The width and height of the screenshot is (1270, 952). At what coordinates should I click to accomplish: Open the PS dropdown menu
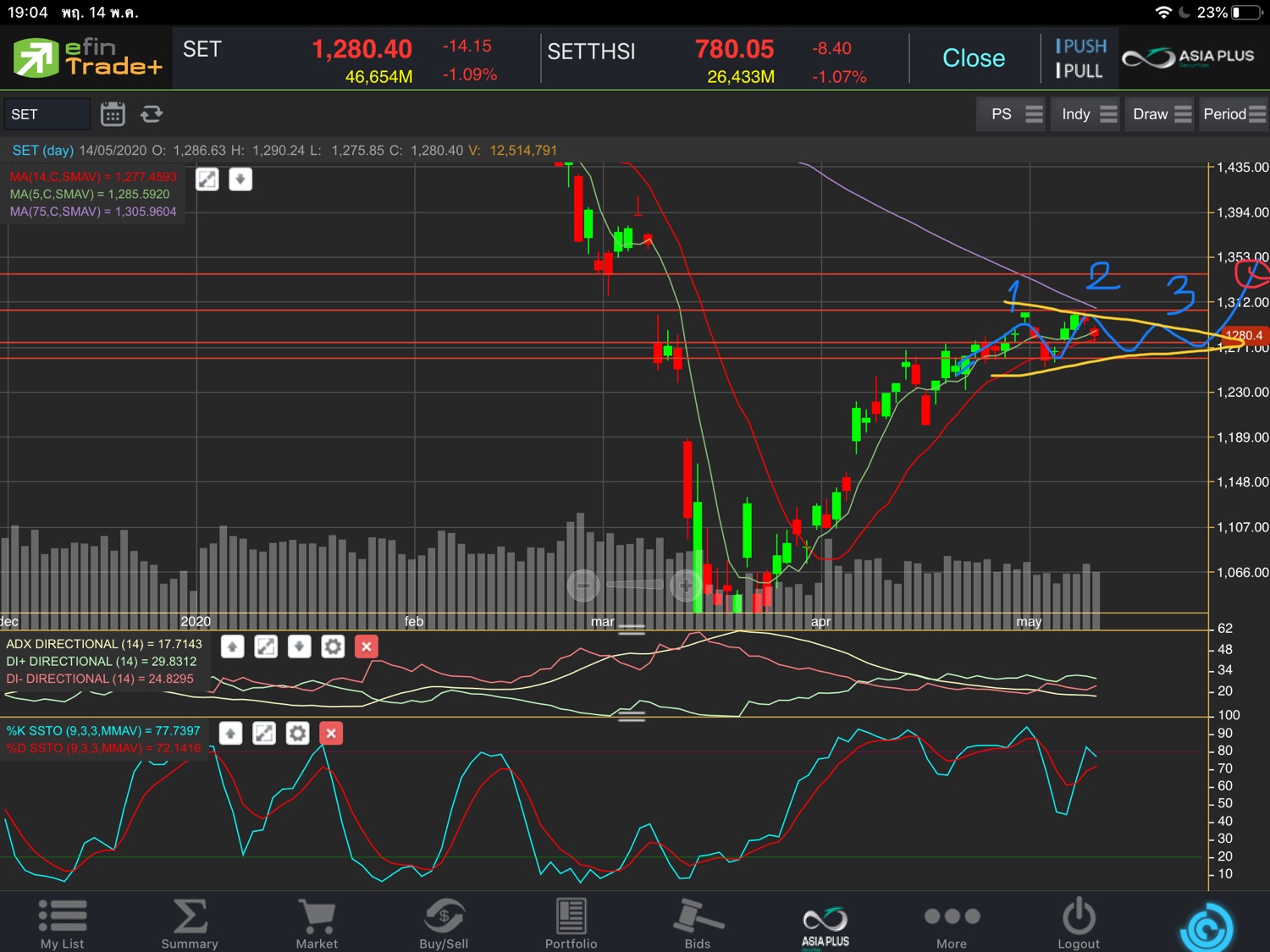click(1012, 114)
